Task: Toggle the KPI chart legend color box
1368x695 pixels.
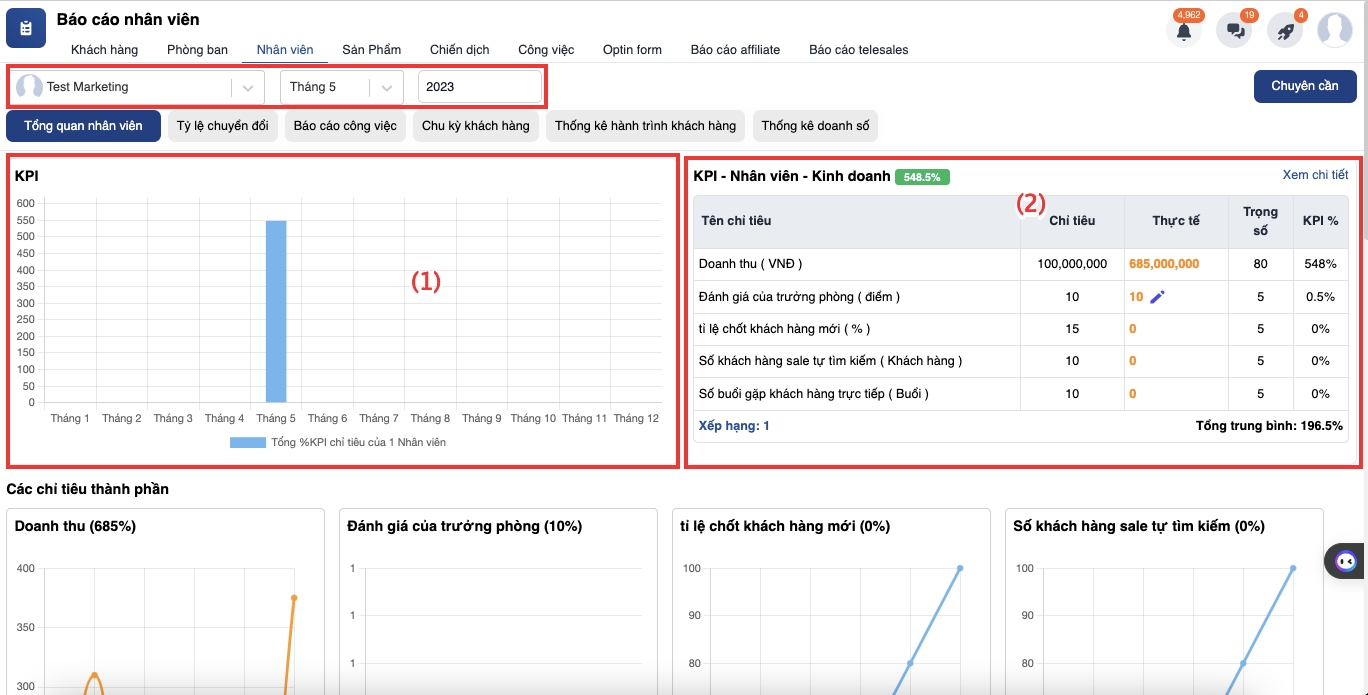Action: coord(248,442)
